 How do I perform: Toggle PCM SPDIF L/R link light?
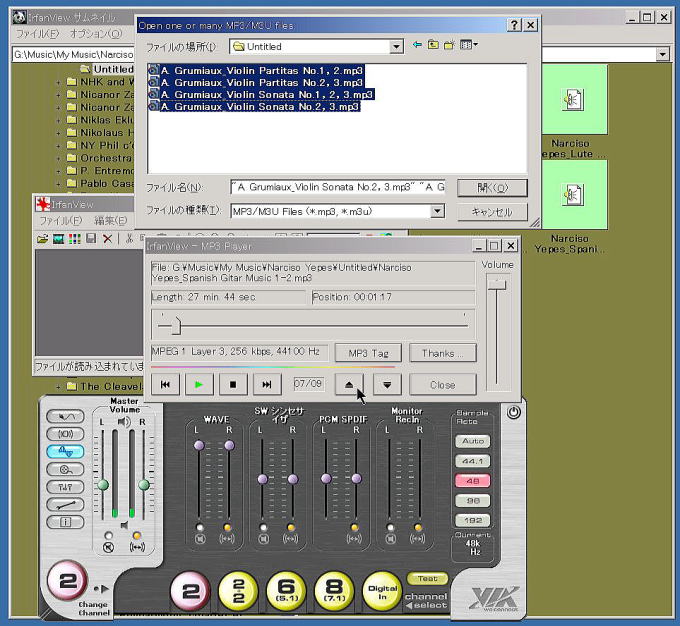pos(354,528)
